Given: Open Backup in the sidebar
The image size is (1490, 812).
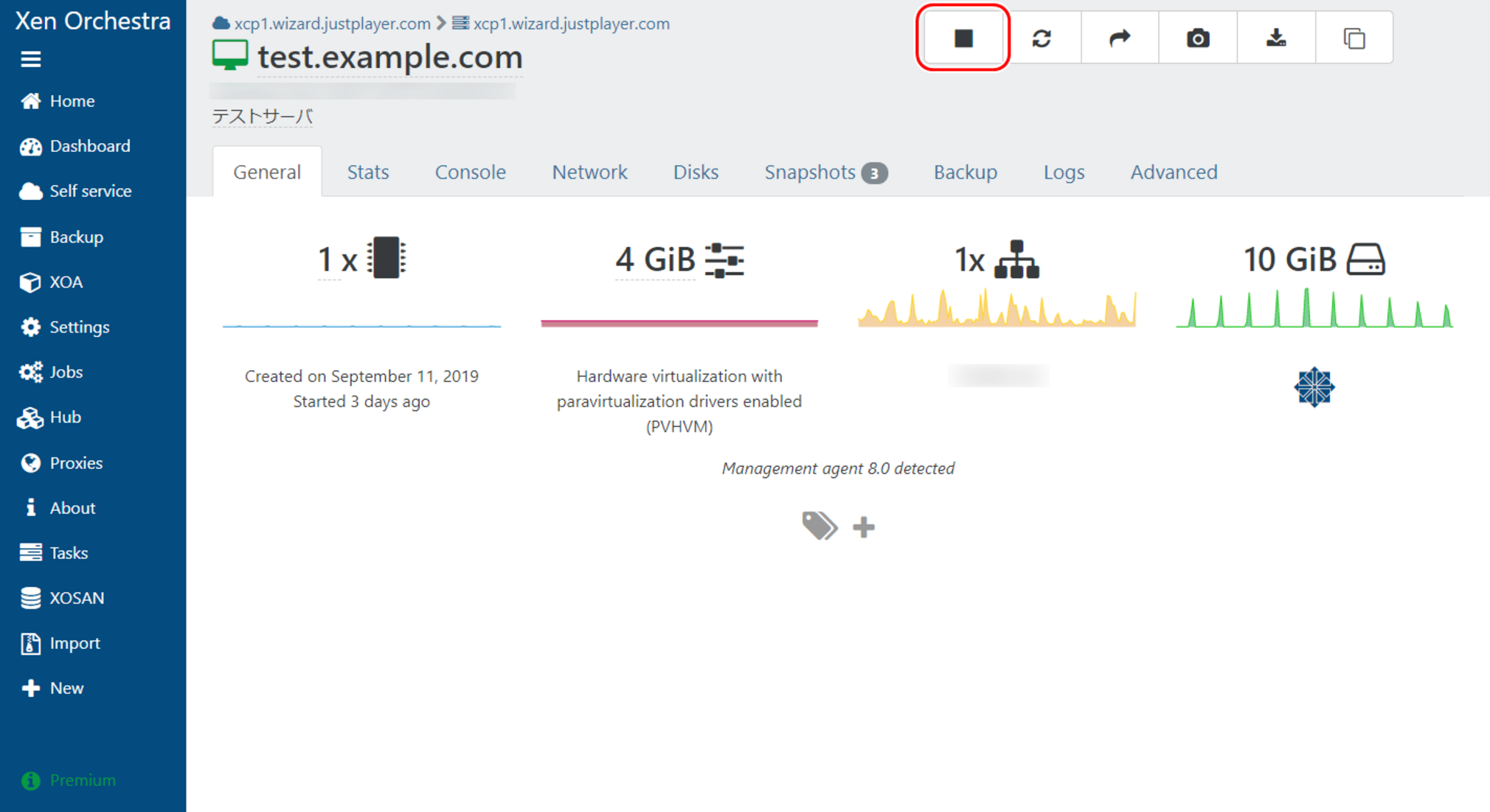Looking at the screenshot, I should 62,237.
